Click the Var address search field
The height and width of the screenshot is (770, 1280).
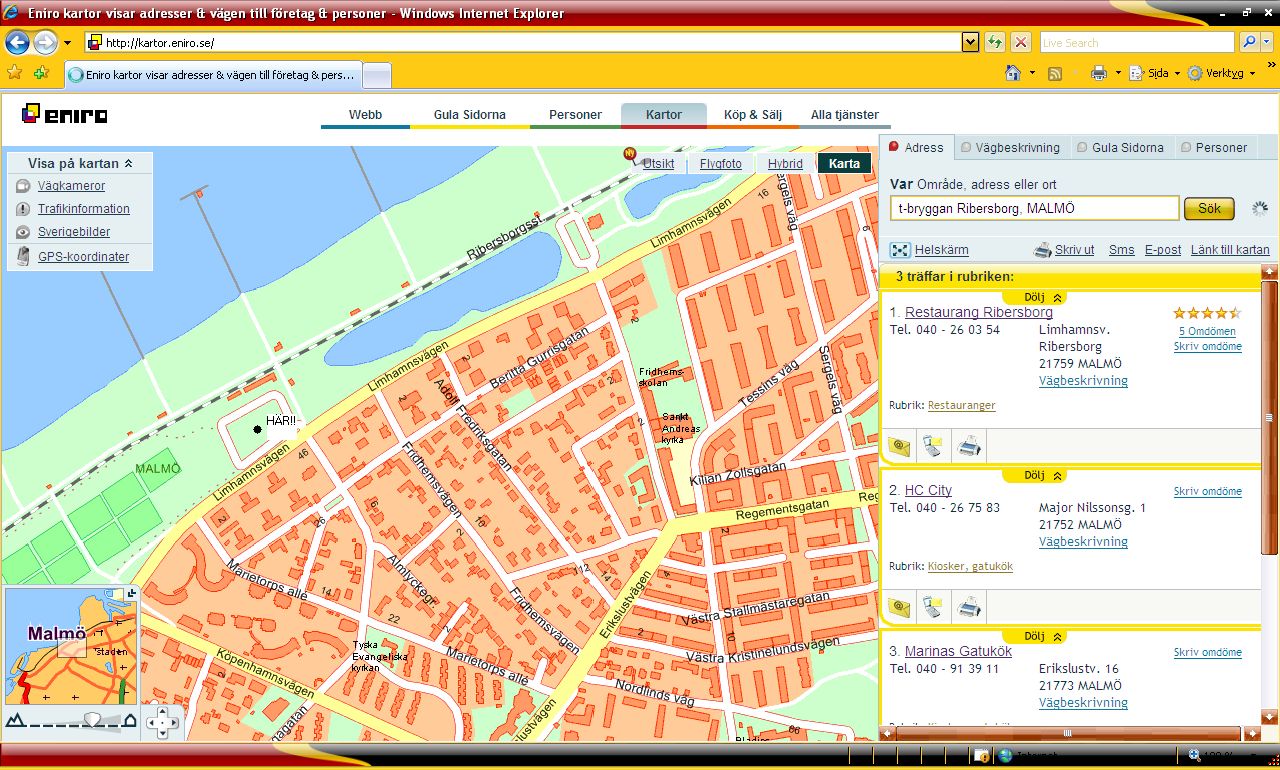click(1034, 208)
